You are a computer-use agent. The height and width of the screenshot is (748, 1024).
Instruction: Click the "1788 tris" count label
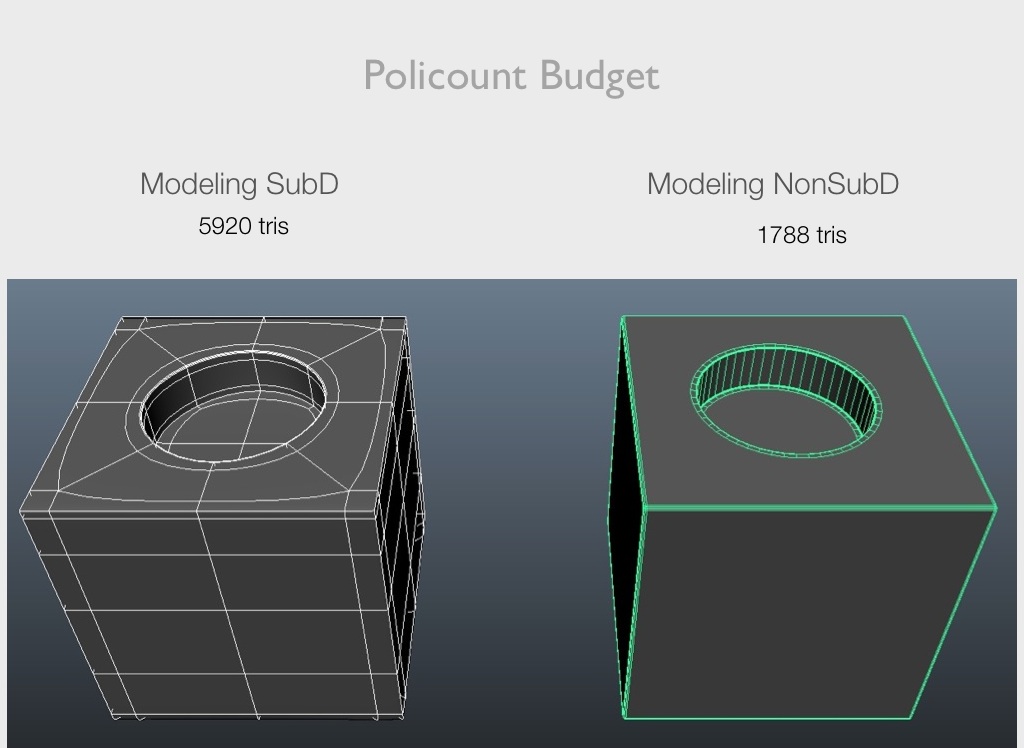801,235
